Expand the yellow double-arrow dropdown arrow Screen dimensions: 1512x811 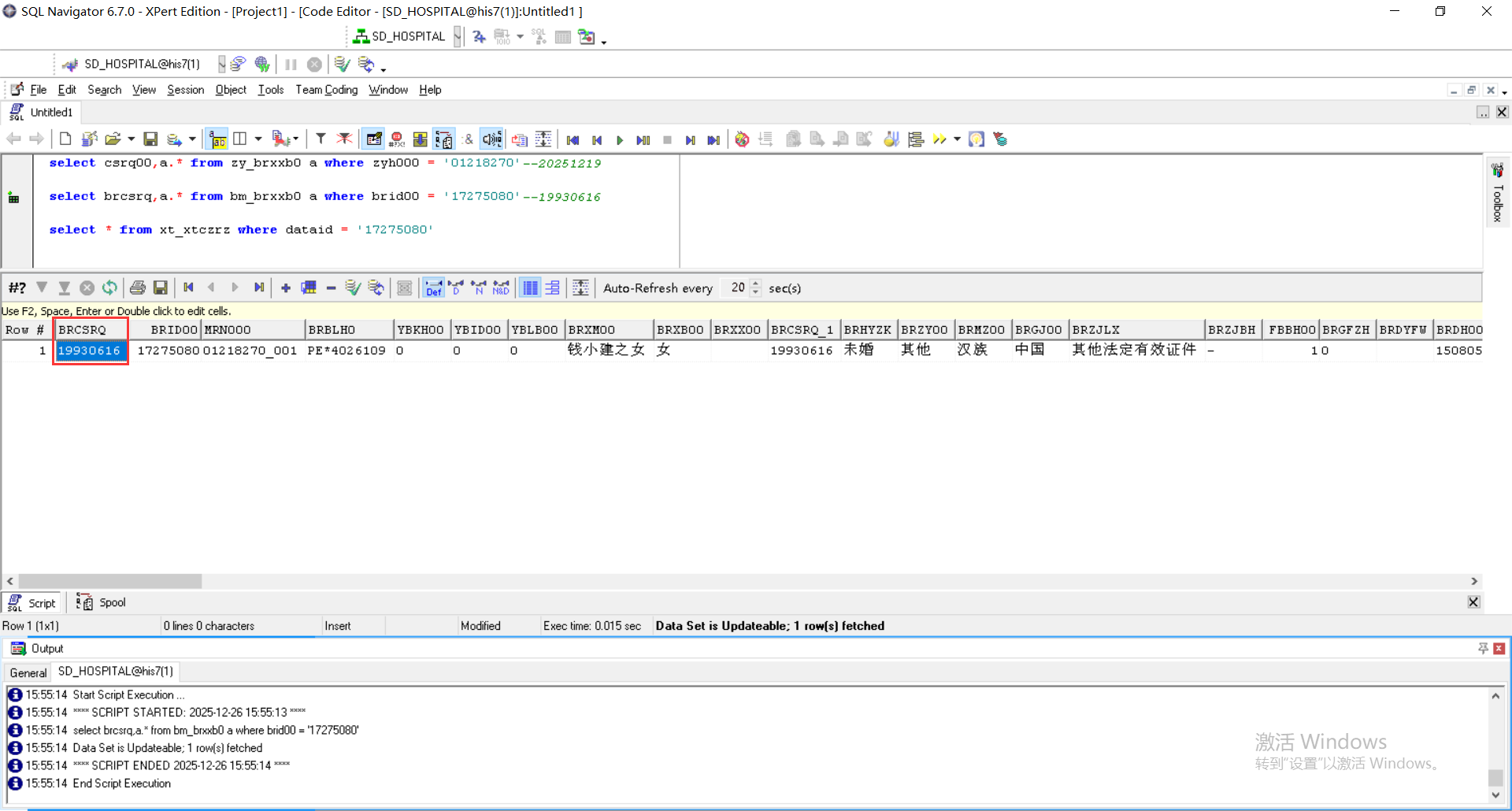coord(957,139)
